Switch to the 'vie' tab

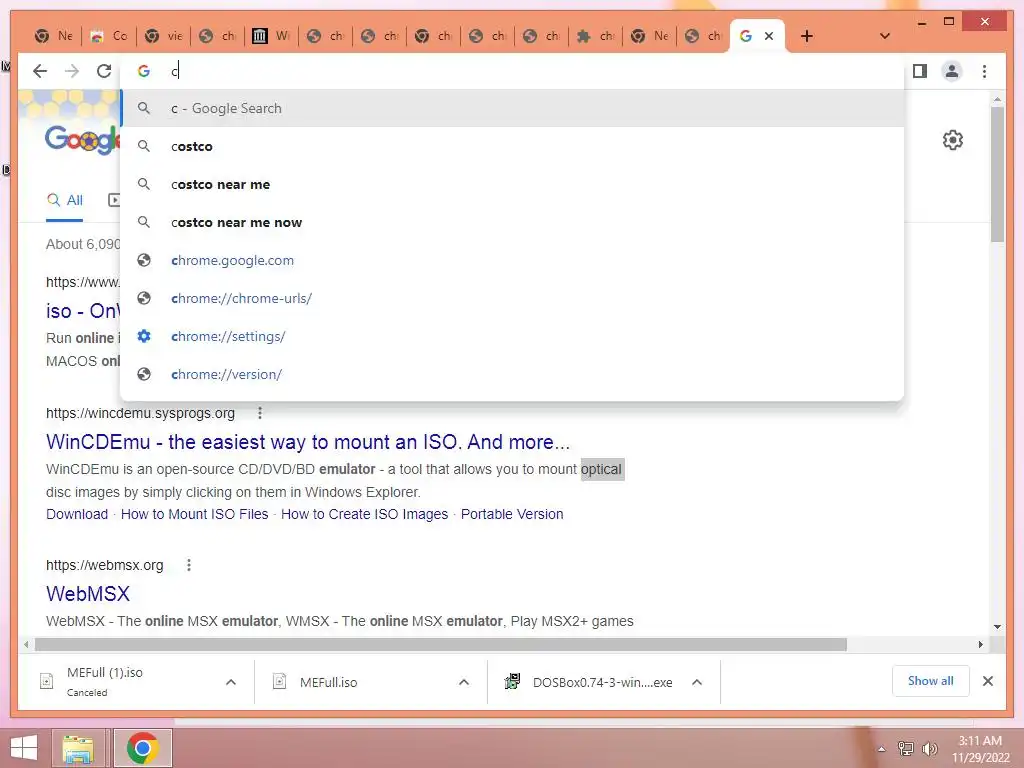click(x=163, y=36)
